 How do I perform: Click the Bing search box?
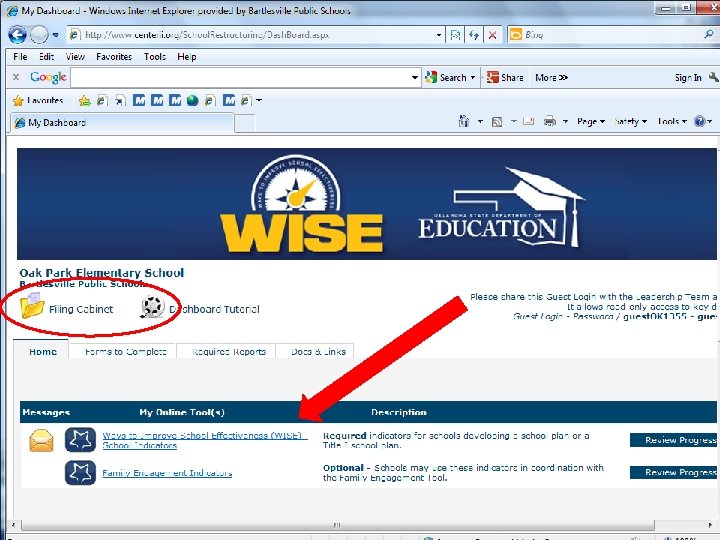point(612,35)
